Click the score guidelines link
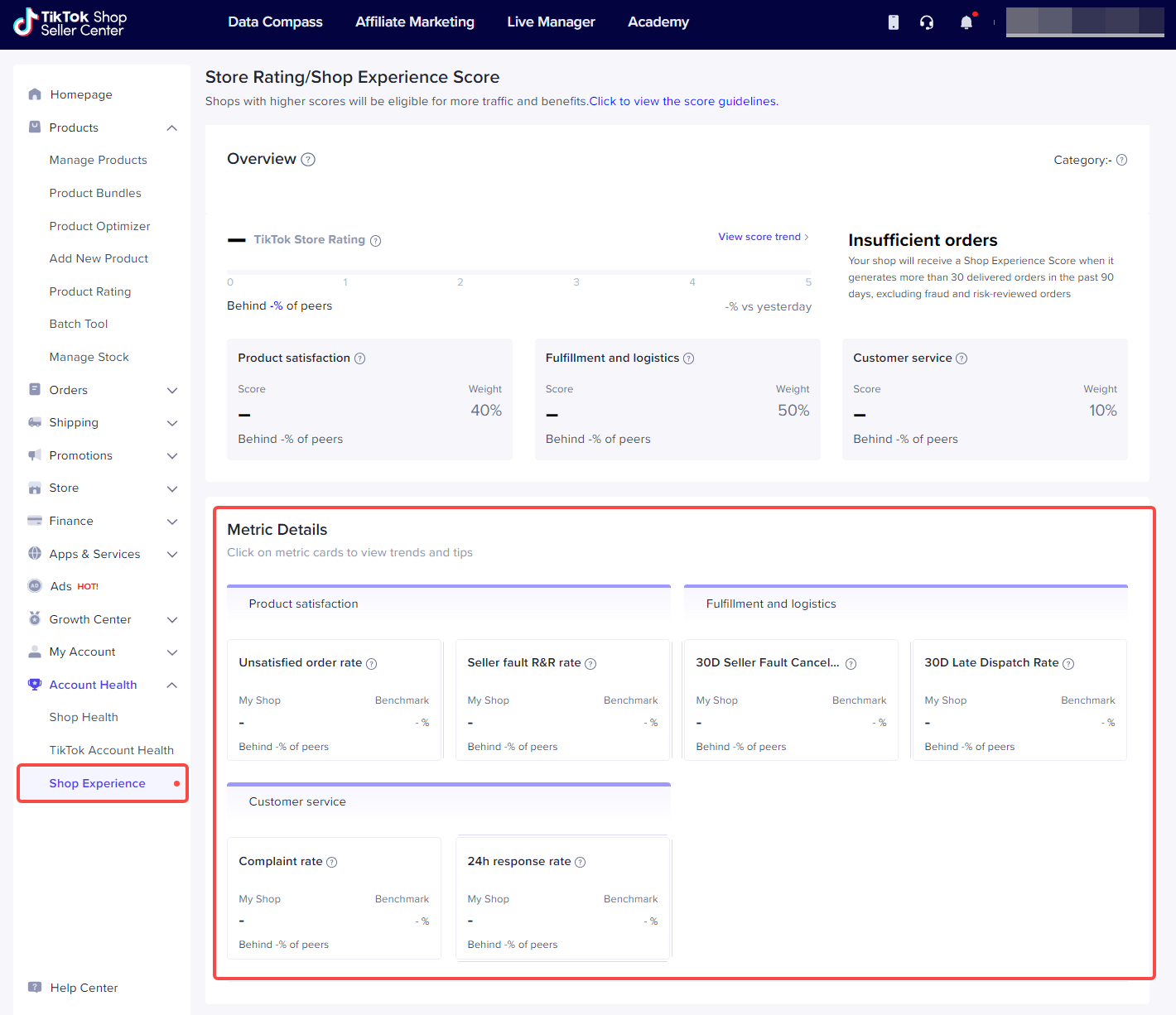Viewport: 1176px width, 1015px height. coord(684,102)
